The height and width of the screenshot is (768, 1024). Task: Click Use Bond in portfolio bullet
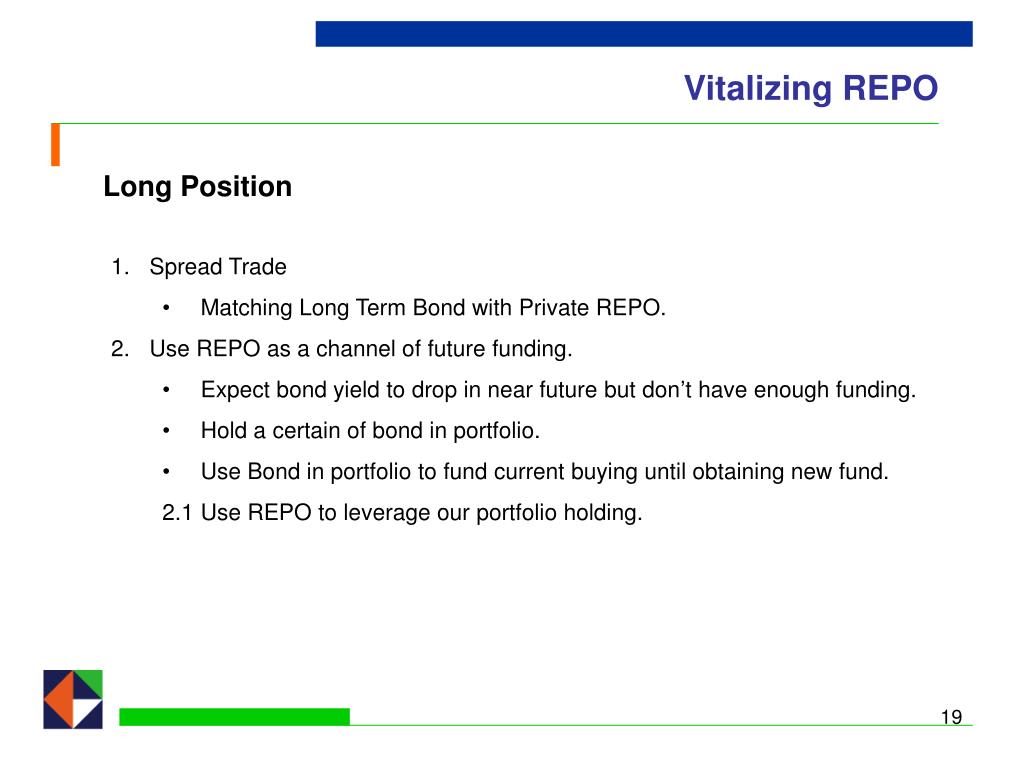click(x=545, y=472)
